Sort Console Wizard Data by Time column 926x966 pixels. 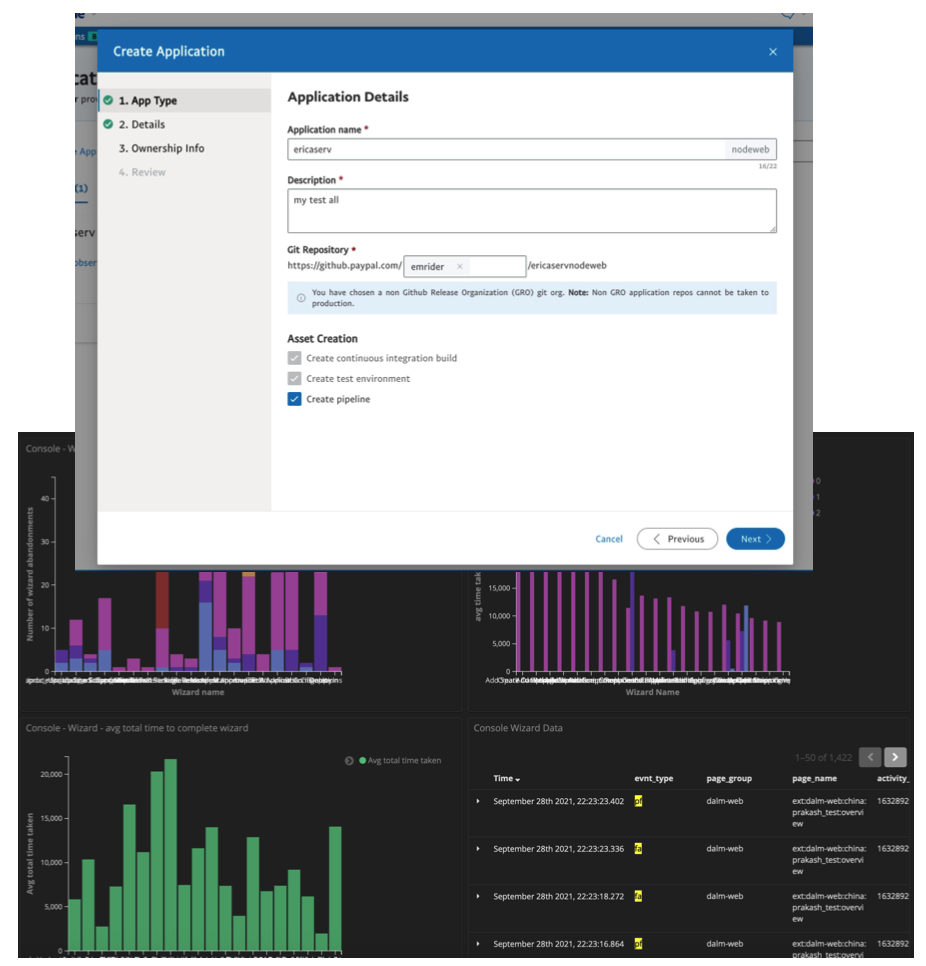point(506,779)
